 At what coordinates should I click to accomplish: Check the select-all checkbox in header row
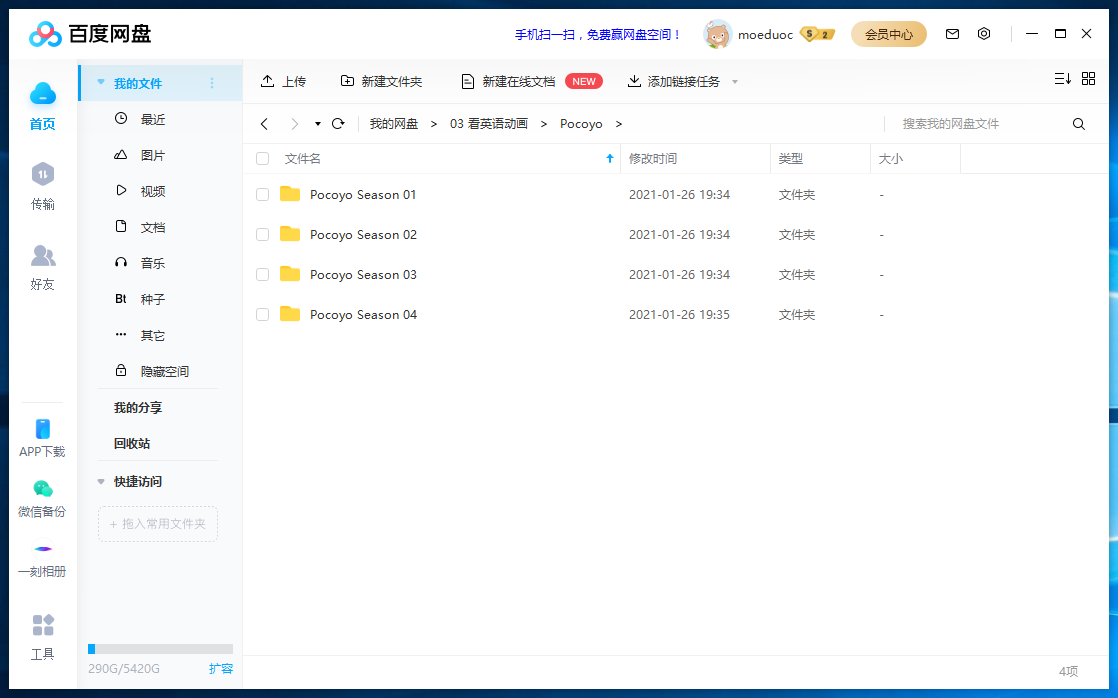click(x=262, y=158)
